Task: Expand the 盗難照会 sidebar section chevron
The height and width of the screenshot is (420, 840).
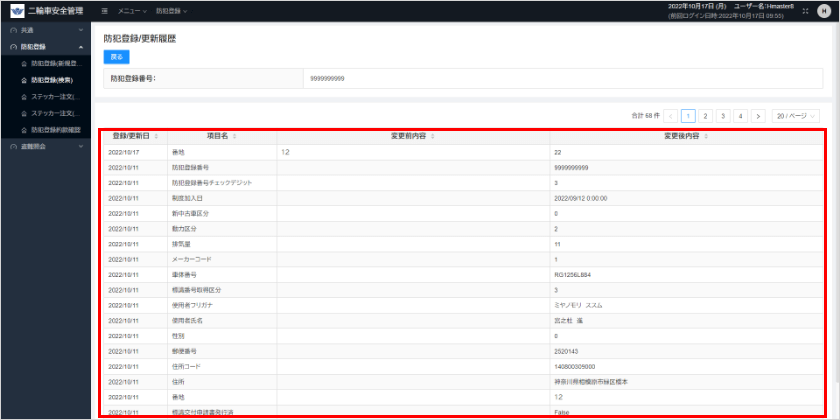Action: [81, 146]
